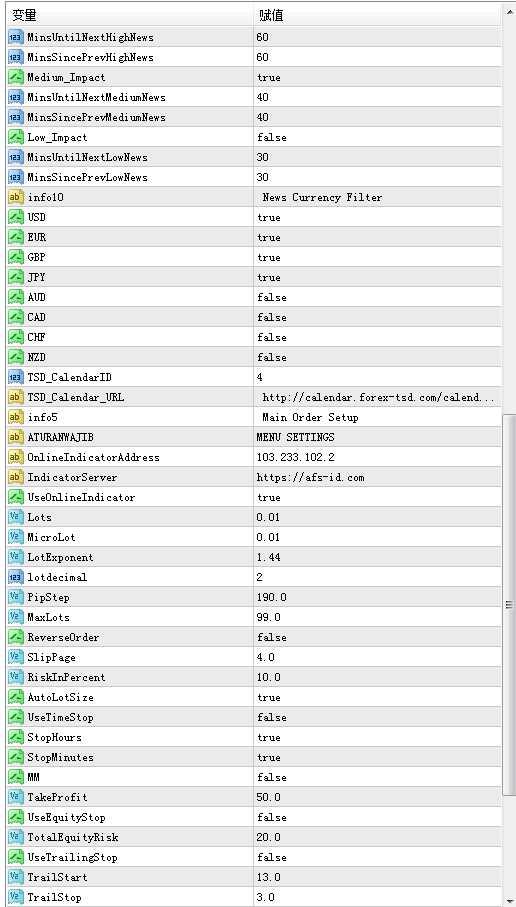The height and width of the screenshot is (907, 516).
Task: Click the string icon beside info10
Action: (16, 198)
